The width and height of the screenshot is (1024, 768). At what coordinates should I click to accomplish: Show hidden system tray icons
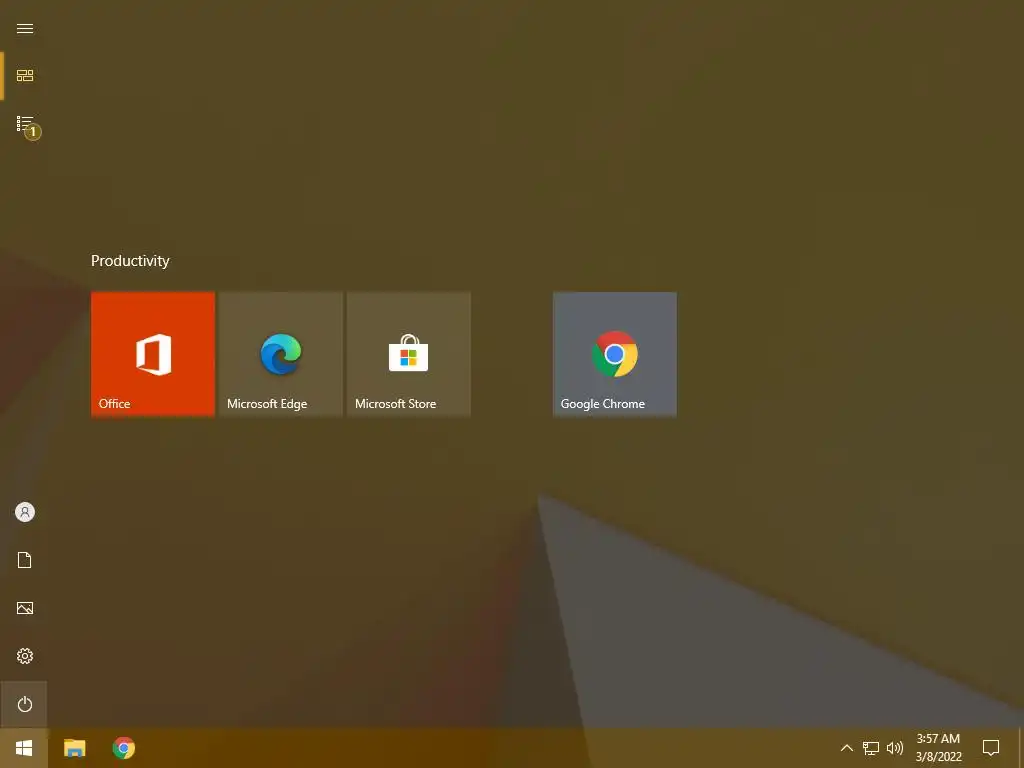pyautogui.click(x=846, y=748)
